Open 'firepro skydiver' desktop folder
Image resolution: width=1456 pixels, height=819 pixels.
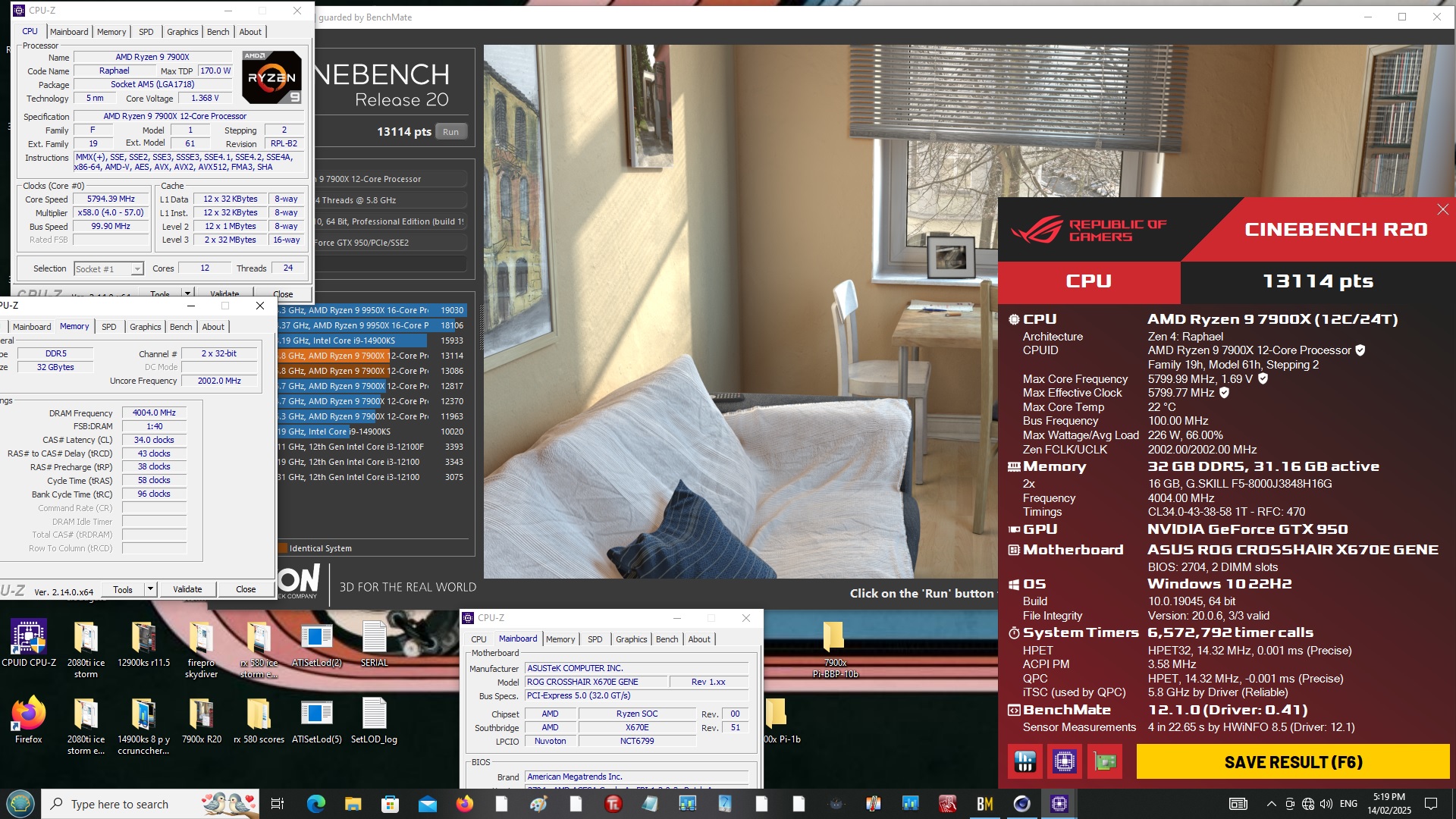coord(201,649)
